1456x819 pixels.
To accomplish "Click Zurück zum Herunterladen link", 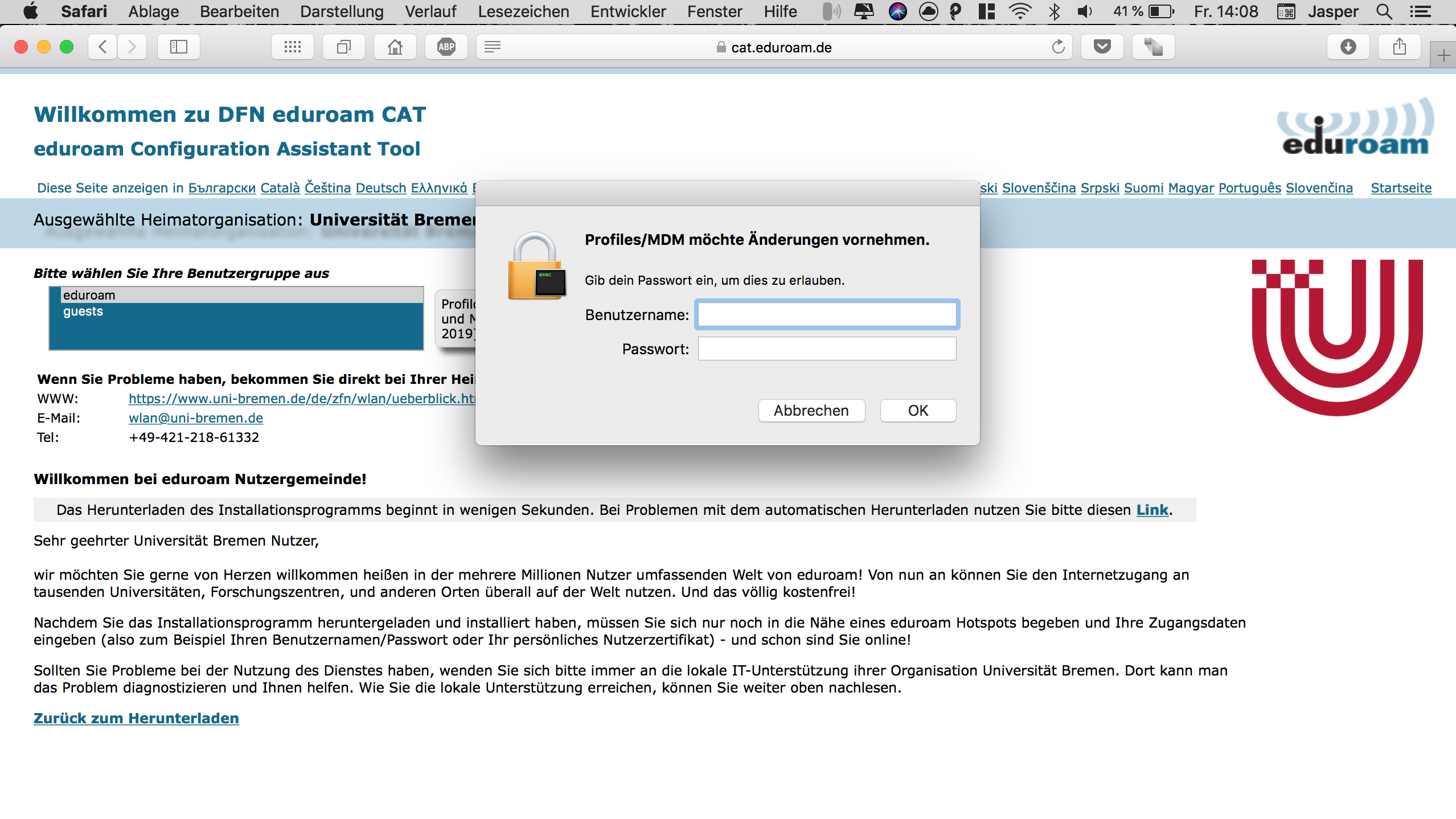I will (x=136, y=718).
